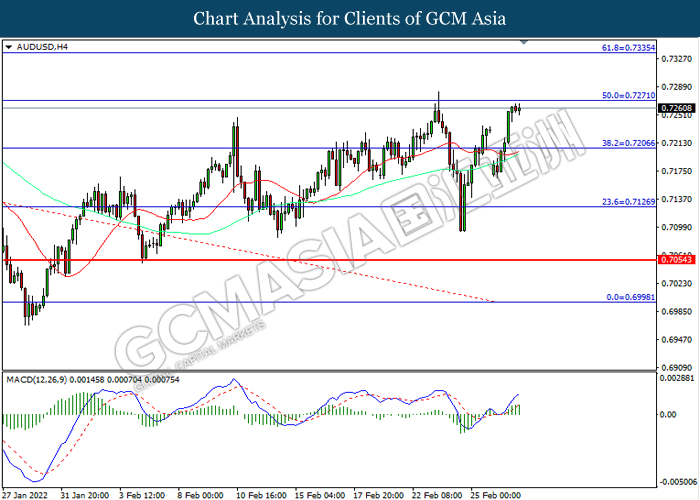
Task: Click the 0.72130 price axis value
Action: pyautogui.click(x=676, y=143)
